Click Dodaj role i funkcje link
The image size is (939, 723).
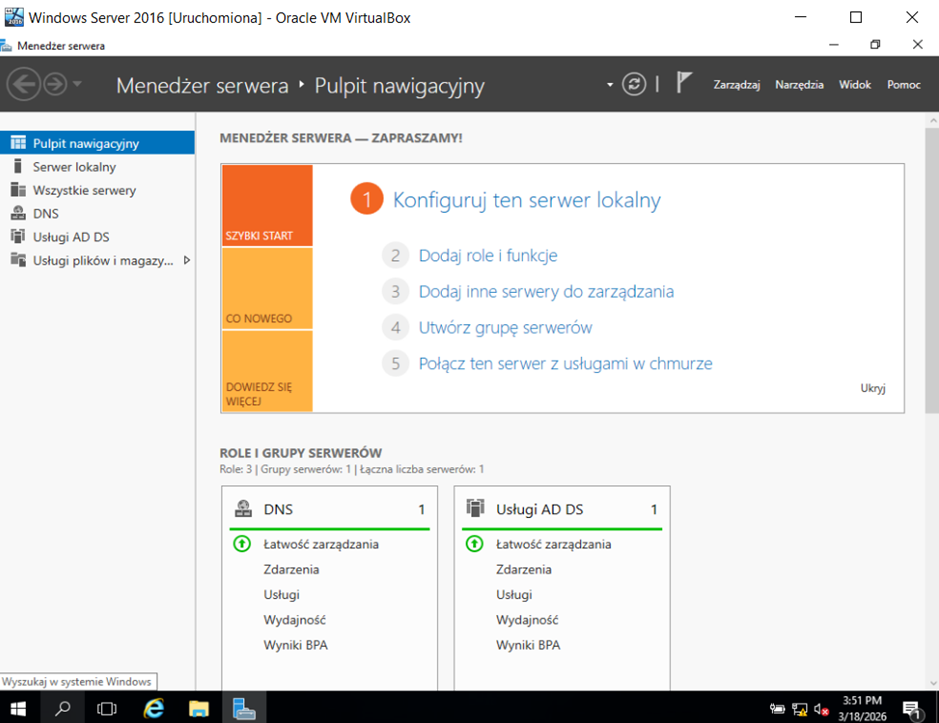(x=487, y=256)
